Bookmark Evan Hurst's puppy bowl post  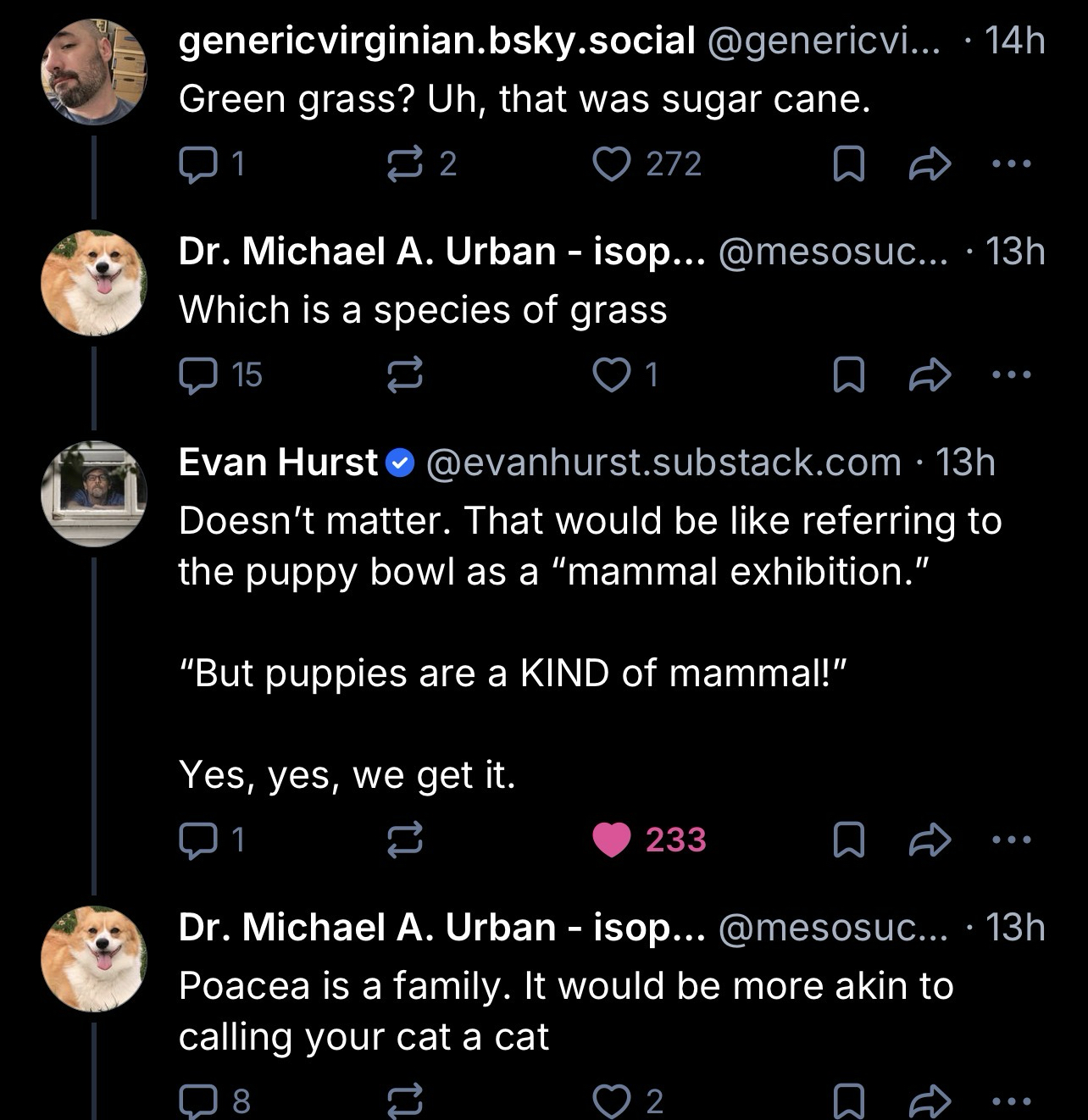(847, 840)
